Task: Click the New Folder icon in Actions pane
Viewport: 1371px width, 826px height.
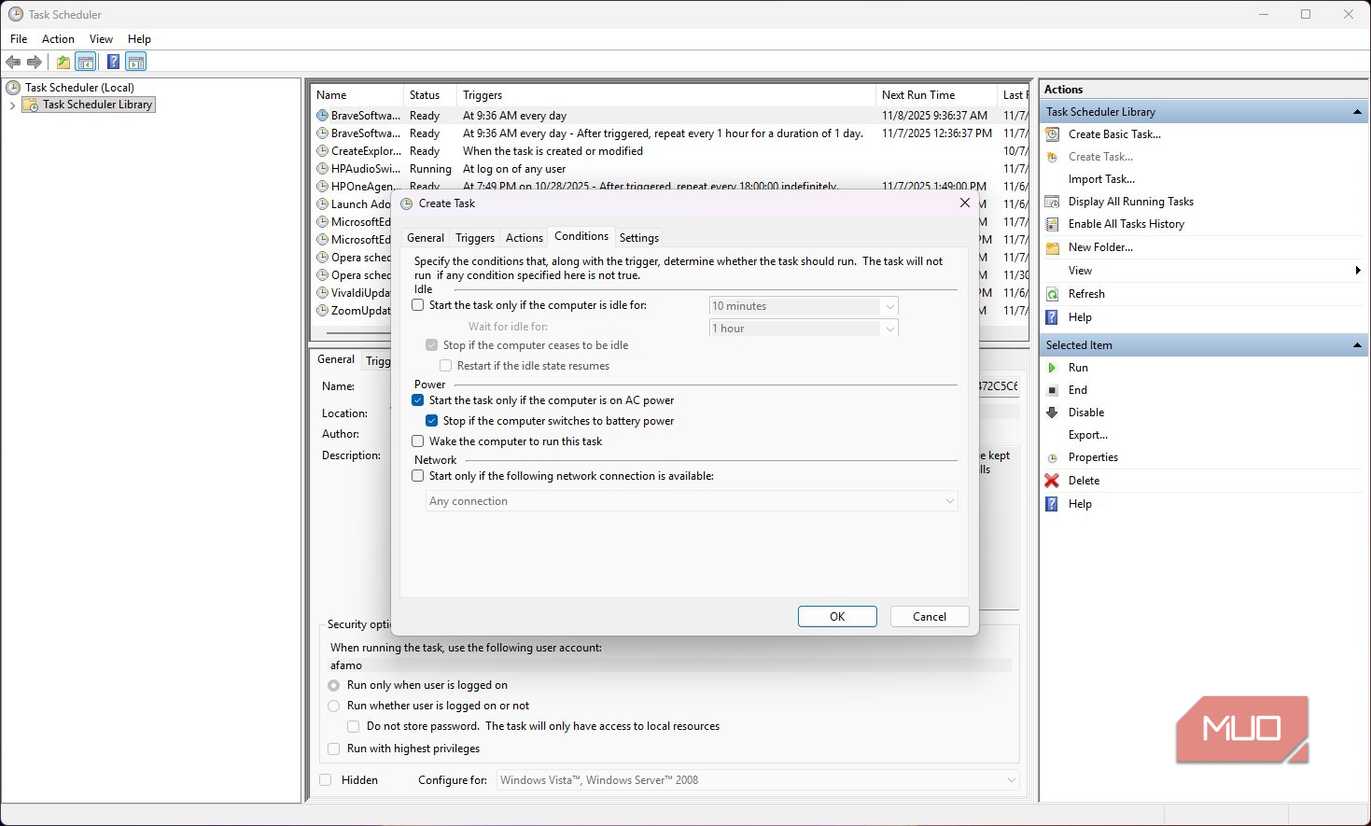Action: 1052,247
